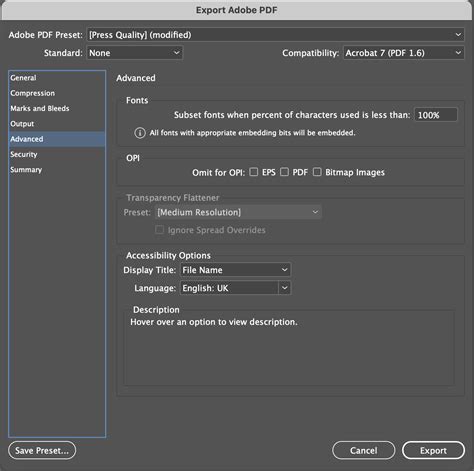Expand the Language combo box arrow
474x471 pixels.
click(285, 288)
